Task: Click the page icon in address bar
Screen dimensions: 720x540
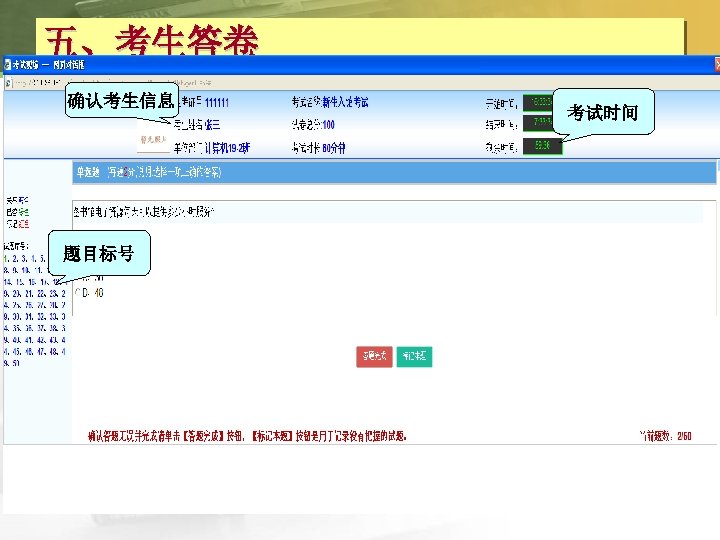Action: click(x=8, y=83)
